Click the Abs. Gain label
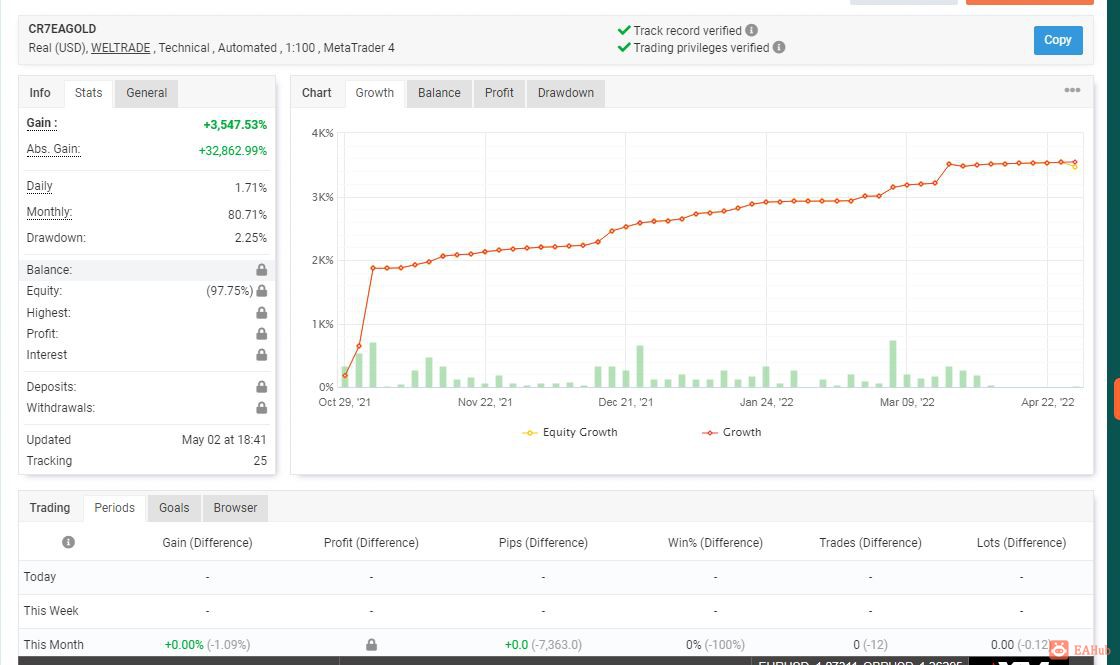 [54, 149]
